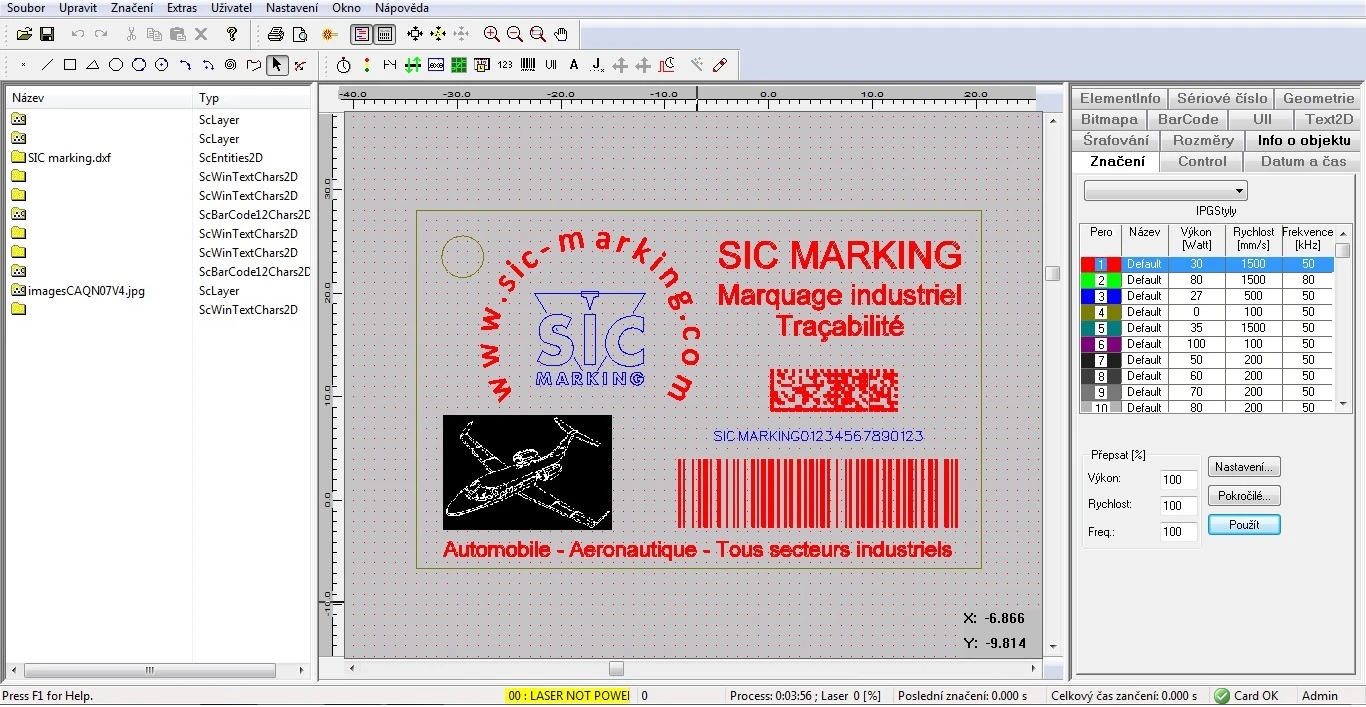Switch to the Geometrie tab
This screenshot has height=707, width=1366.
point(1318,98)
